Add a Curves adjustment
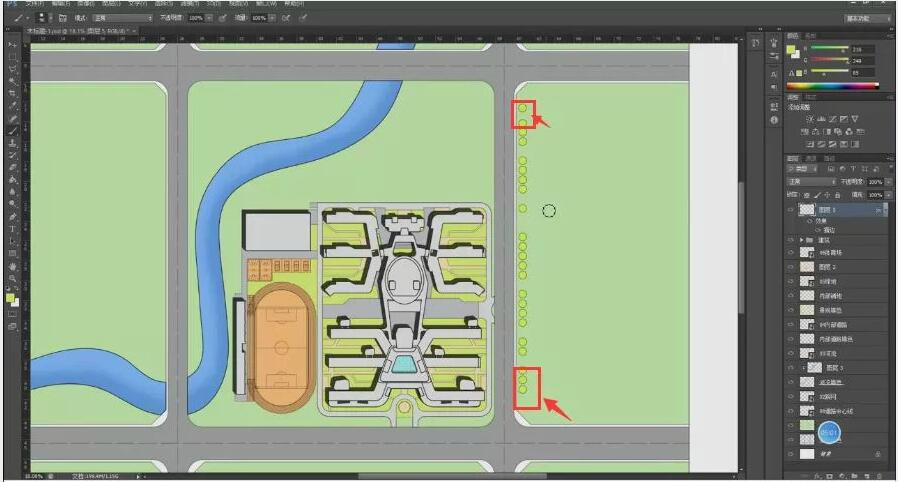Viewport: 898px width, 482px height. 833,119
